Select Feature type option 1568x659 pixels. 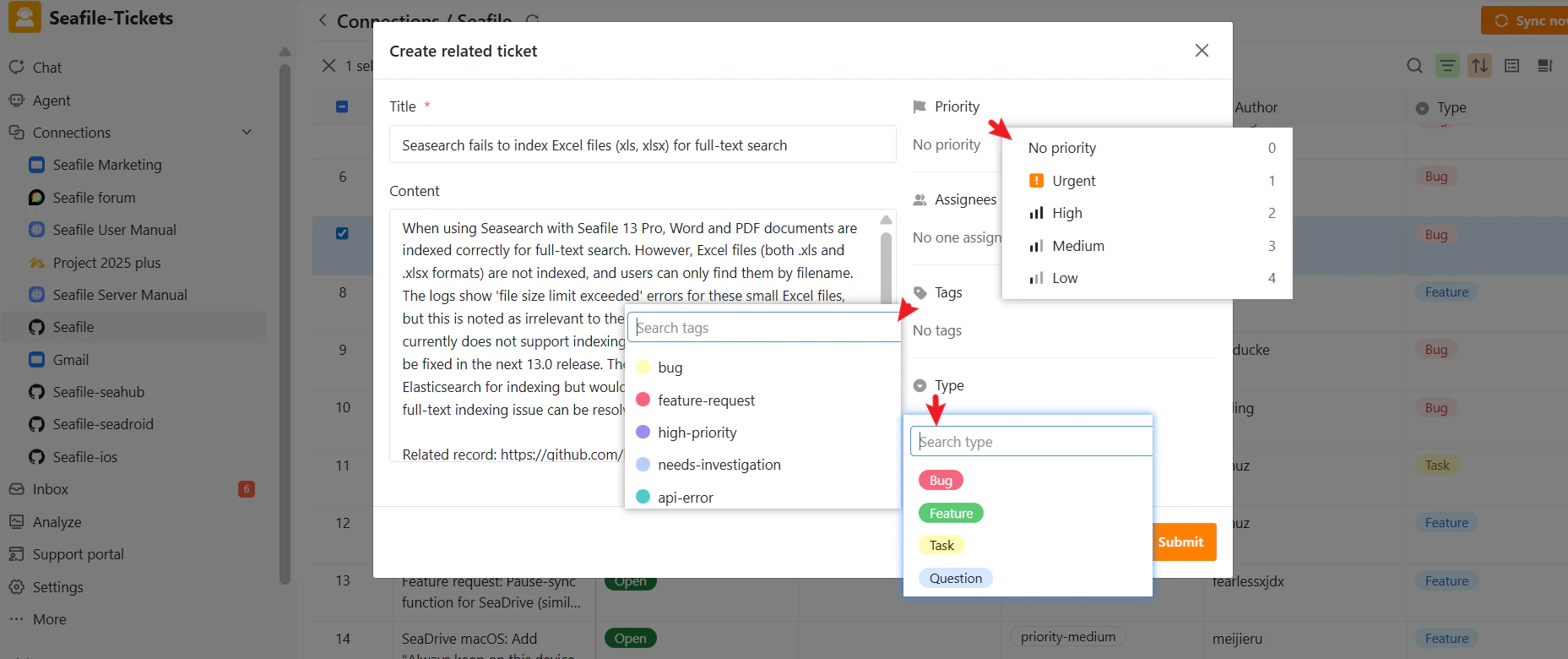(x=951, y=514)
